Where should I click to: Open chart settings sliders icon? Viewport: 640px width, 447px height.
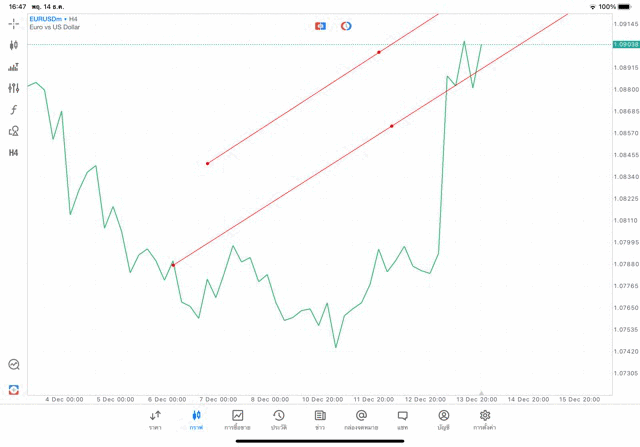pyautogui.click(x=14, y=88)
